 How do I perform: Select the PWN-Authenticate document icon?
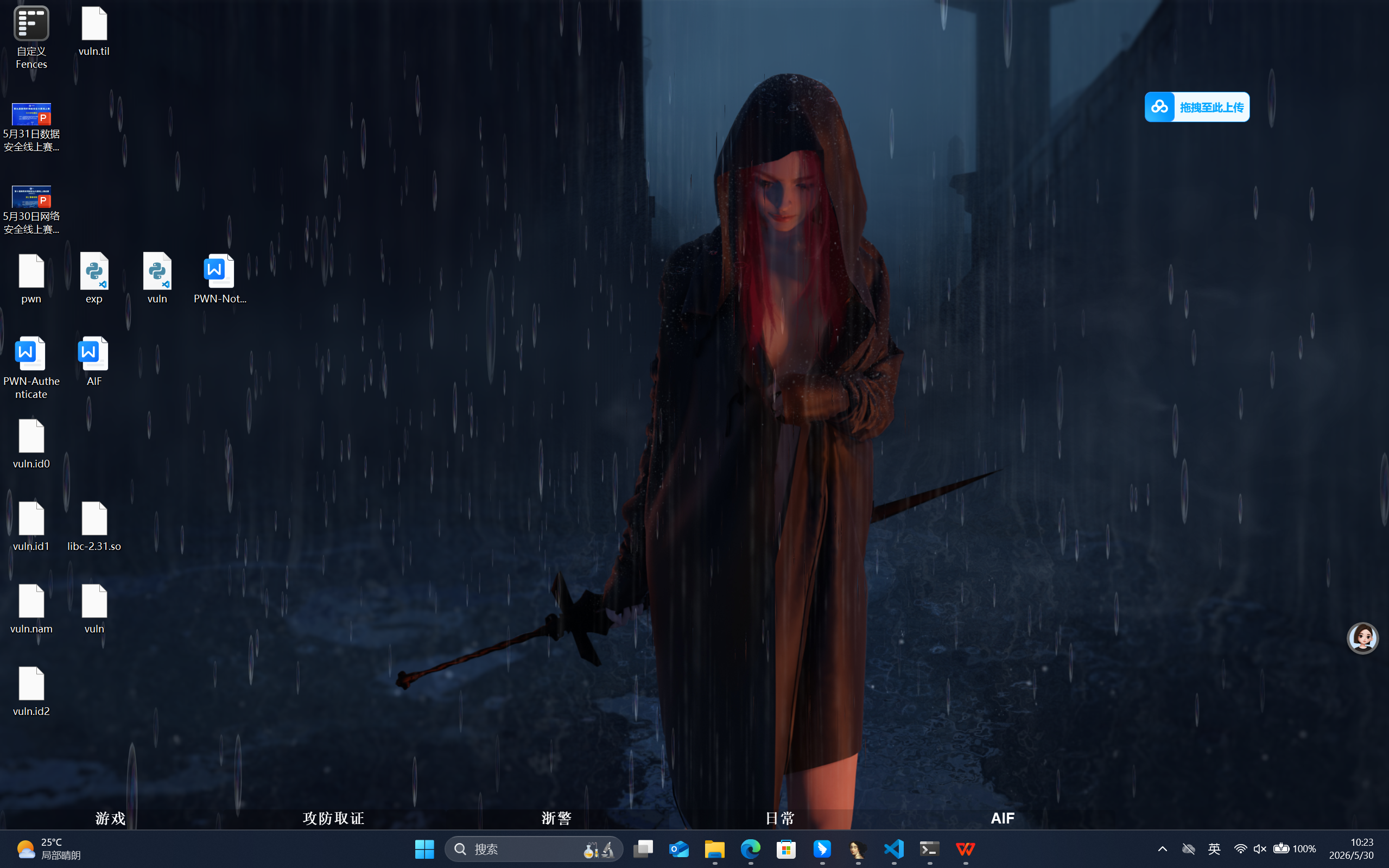31,368
